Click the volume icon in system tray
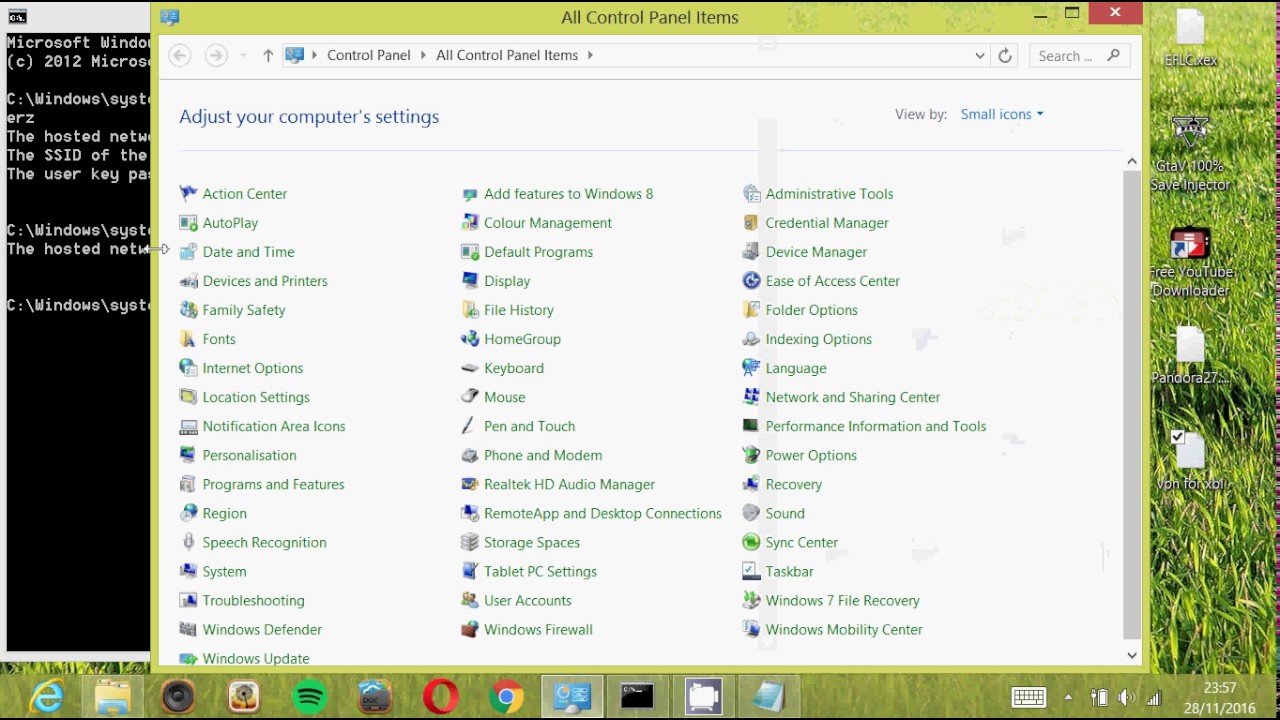 [x=1126, y=698]
